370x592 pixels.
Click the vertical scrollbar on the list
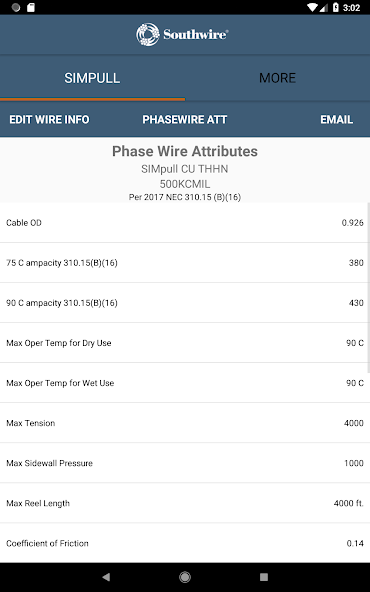click(368, 288)
